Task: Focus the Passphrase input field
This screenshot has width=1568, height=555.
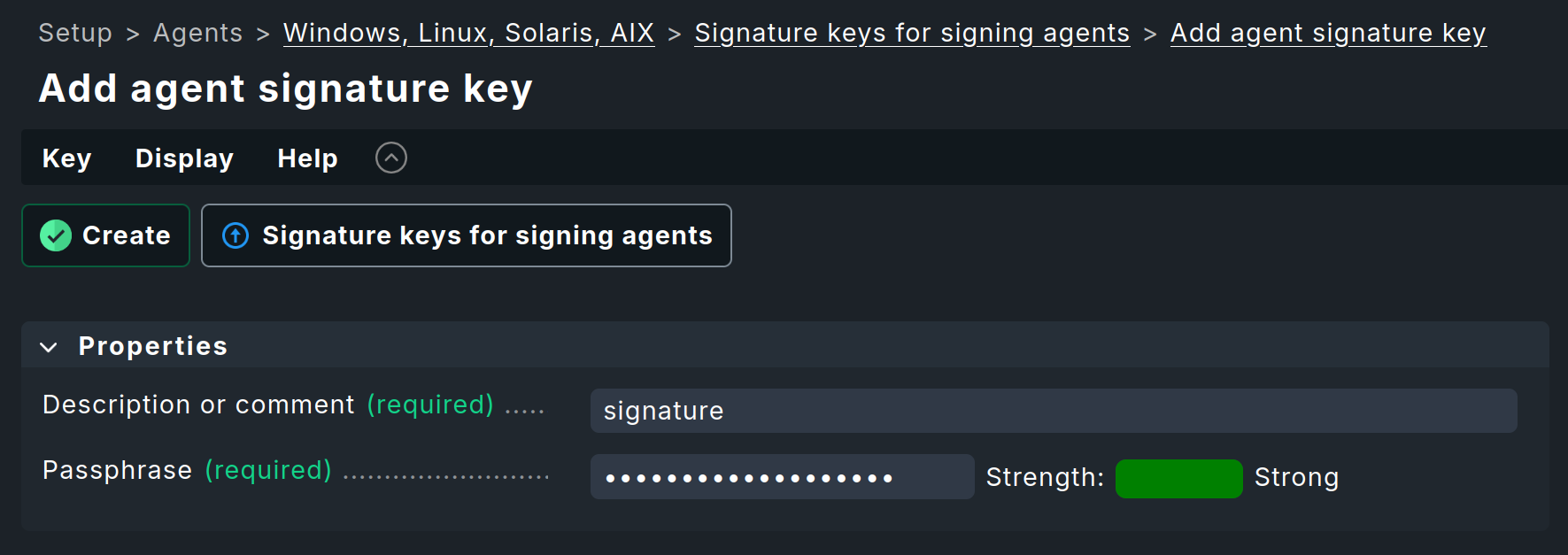Action: (x=782, y=477)
